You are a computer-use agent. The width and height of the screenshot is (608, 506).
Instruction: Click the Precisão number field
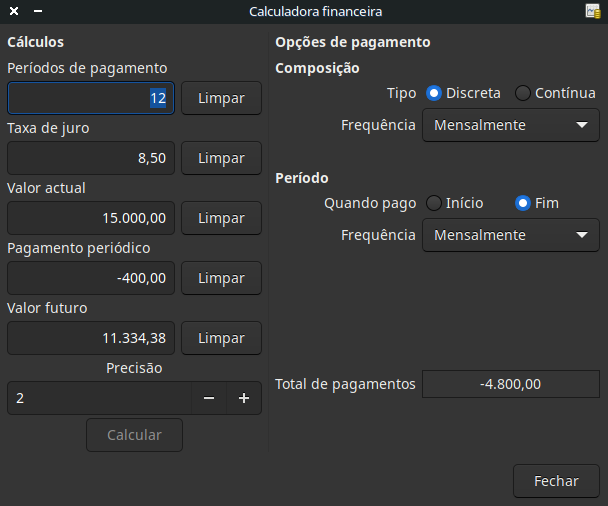click(100, 398)
